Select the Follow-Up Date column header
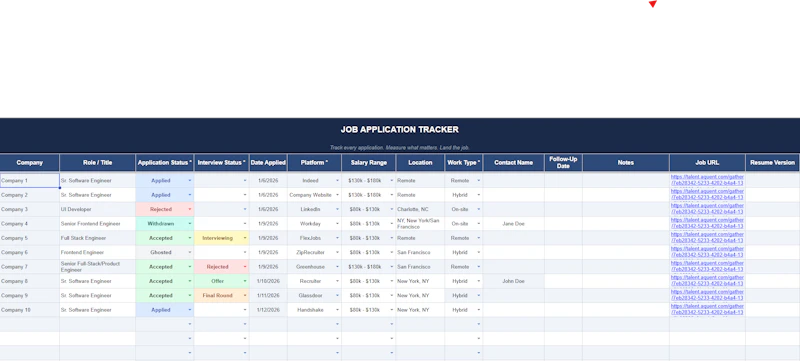The height and width of the screenshot is (361, 800). pyautogui.click(x=563, y=163)
